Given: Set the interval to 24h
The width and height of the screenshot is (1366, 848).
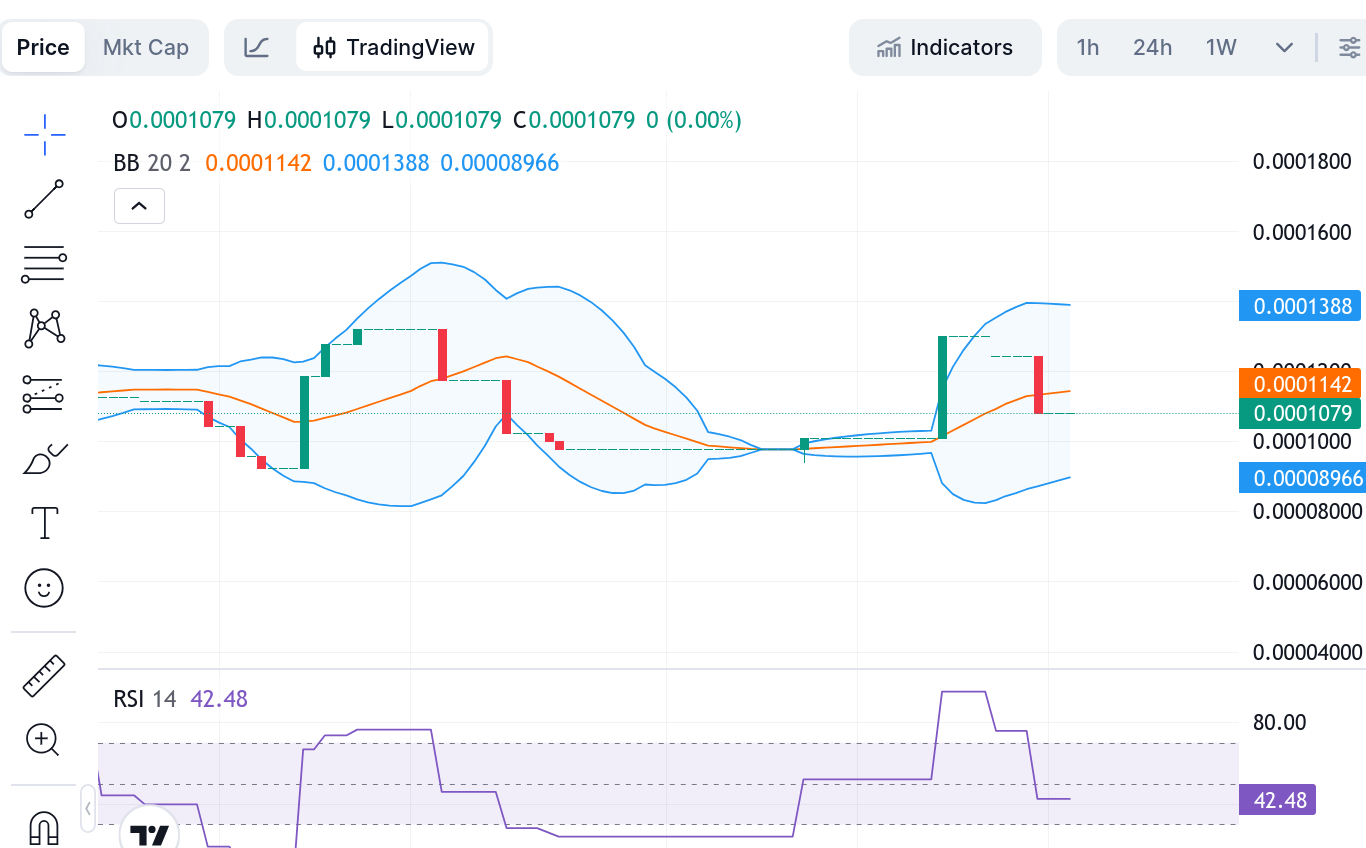Looking at the screenshot, I should [1152, 47].
